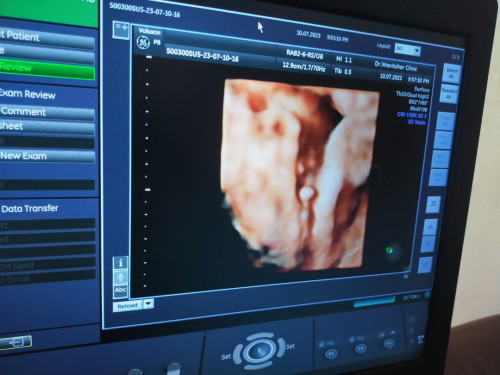The height and width of the screenshot is (375, 500).
Task: Click the top-left layout expand icon
Action: click(121, 30)
